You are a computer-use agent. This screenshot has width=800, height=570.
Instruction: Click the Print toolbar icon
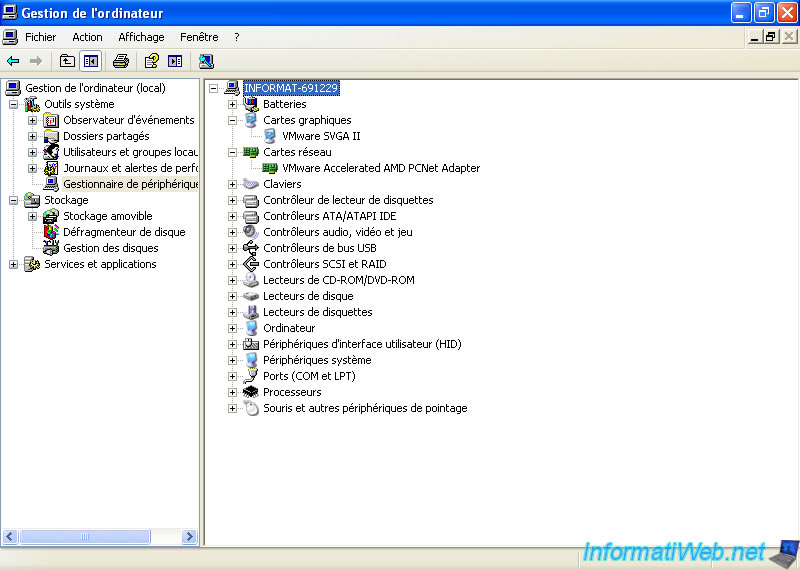click(x=121, y=61)
